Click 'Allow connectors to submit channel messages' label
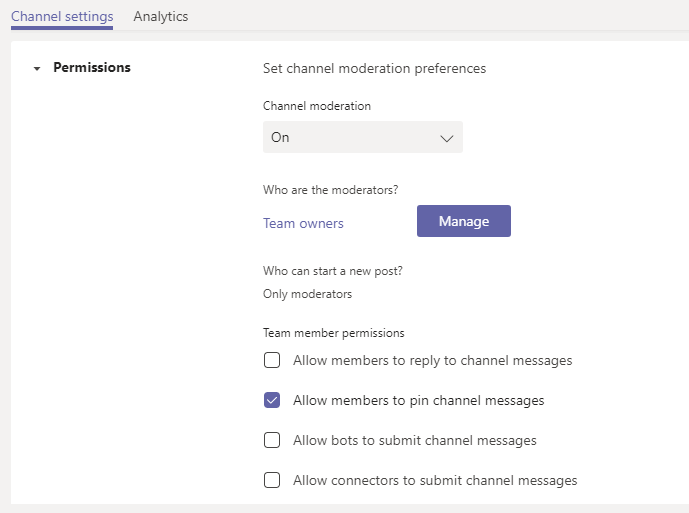The height and width of the screenshot is (513, 689). point(435,480)
